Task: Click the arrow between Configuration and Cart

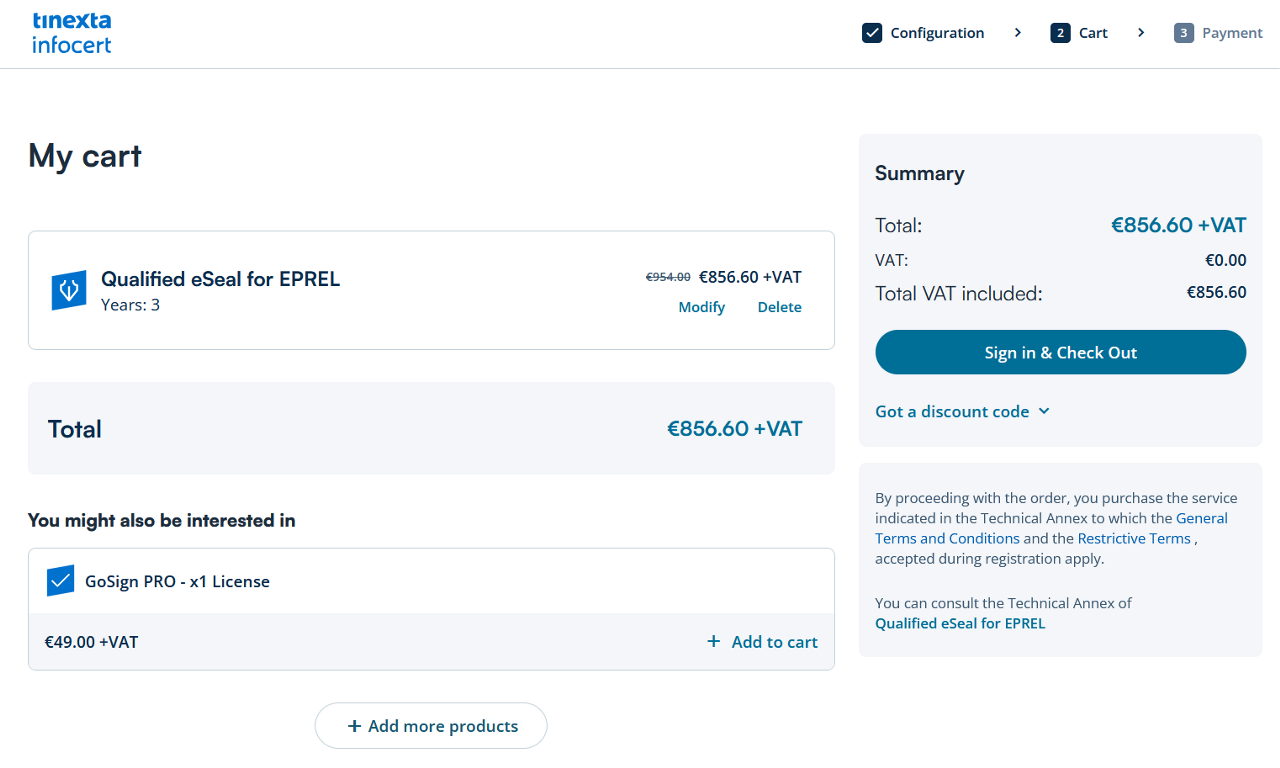Action: (x=1018, y=33)
